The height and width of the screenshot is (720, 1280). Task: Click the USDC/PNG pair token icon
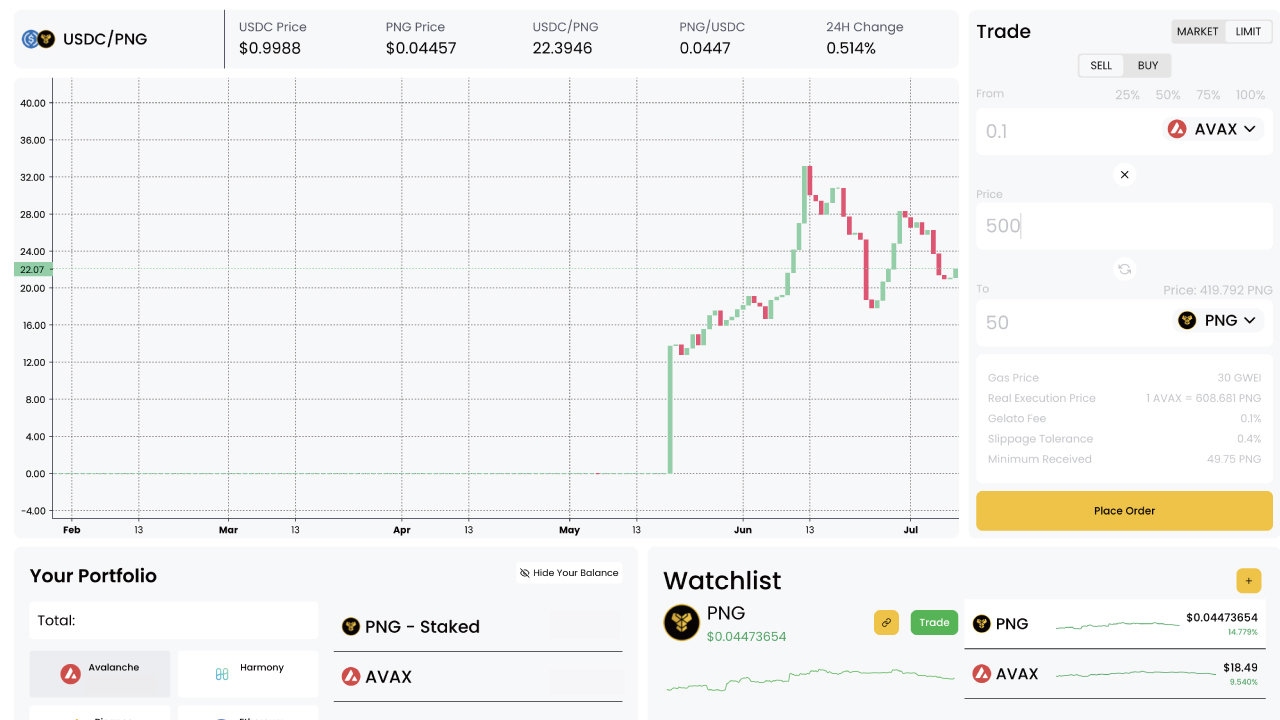(x=38, y=39)
